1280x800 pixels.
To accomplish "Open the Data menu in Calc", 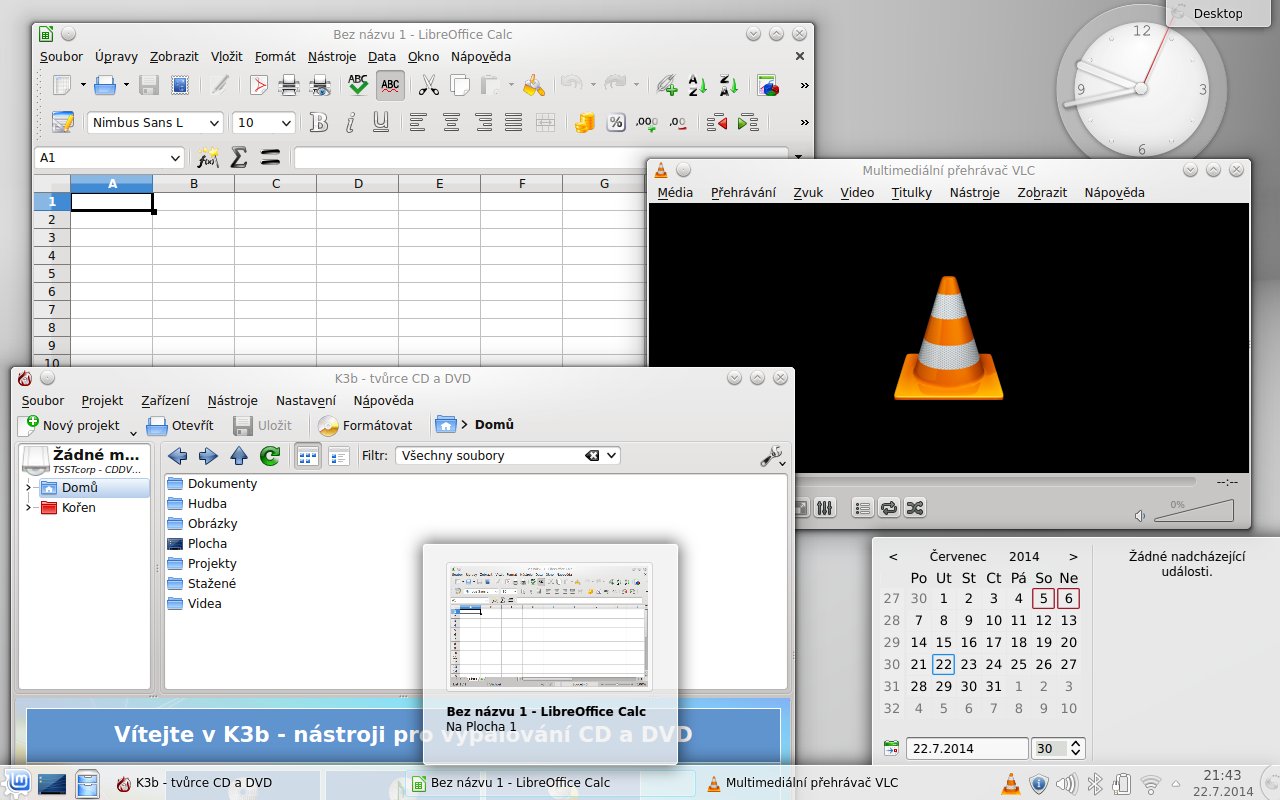I will pos(382,57).
